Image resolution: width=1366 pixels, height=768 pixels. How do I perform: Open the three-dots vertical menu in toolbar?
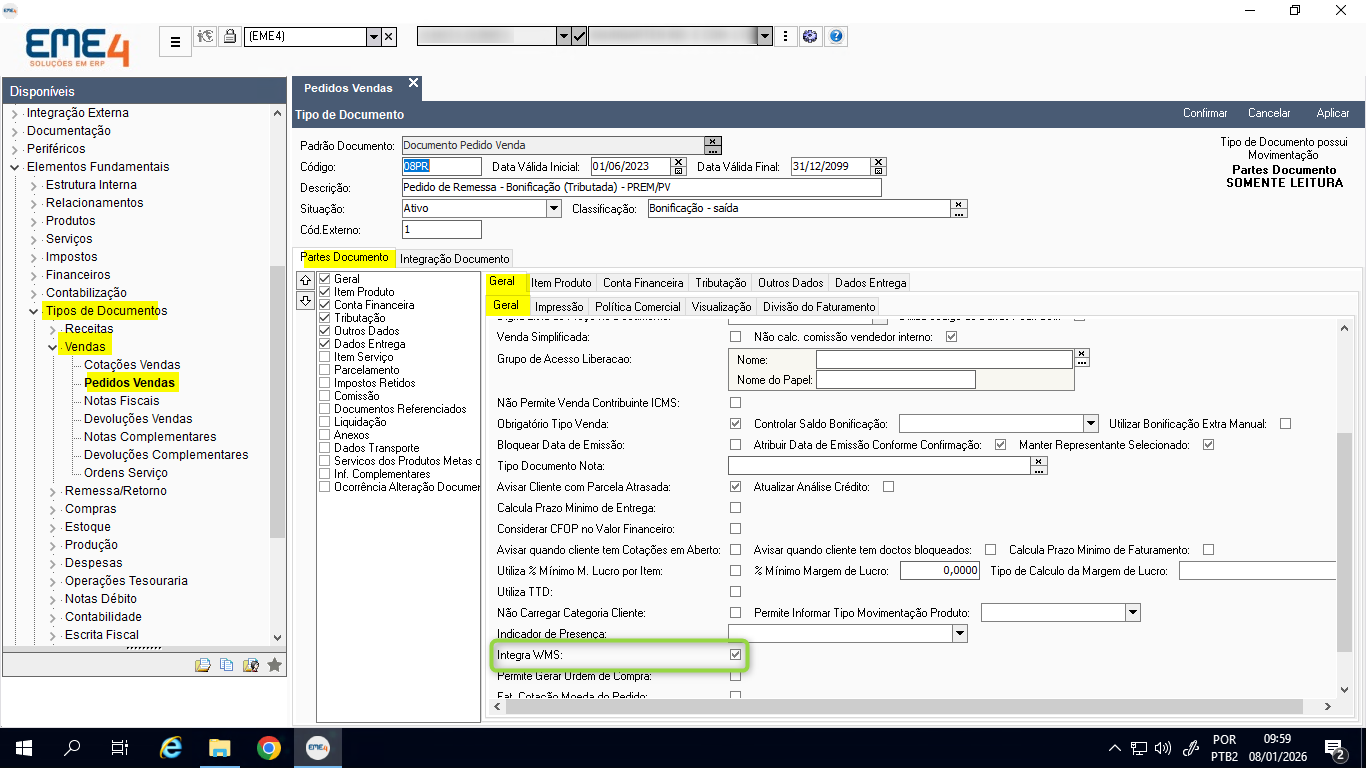click(x=787, y=37)
